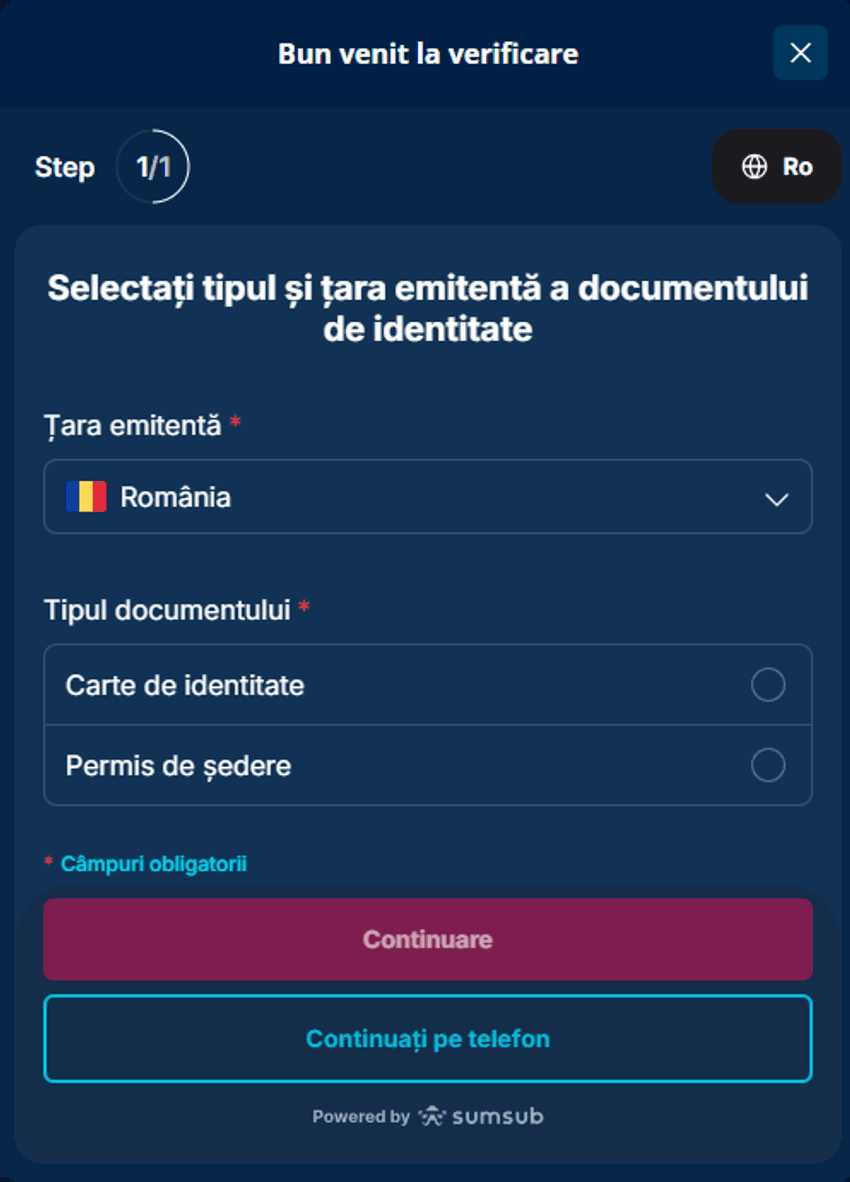The image size is (850, 1182).
Task: Click the chevron on the Romania selector
Action: coord(775,496)
